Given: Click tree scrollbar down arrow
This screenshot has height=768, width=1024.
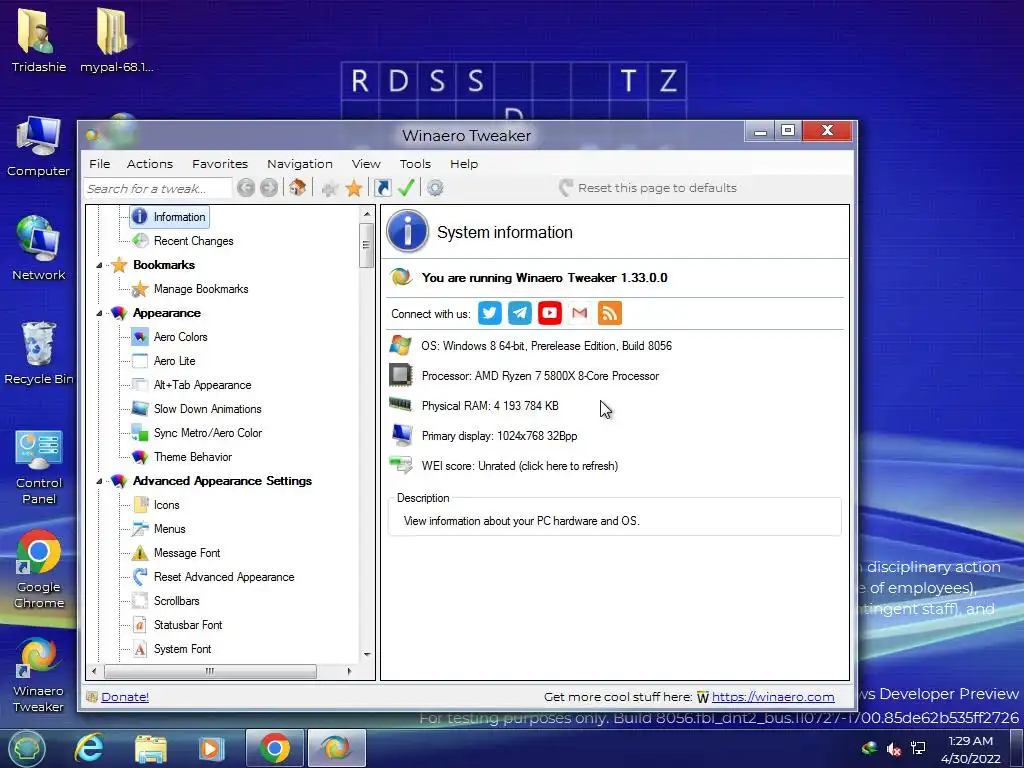Looking at the screenshot, I should [x=367, y=654].
